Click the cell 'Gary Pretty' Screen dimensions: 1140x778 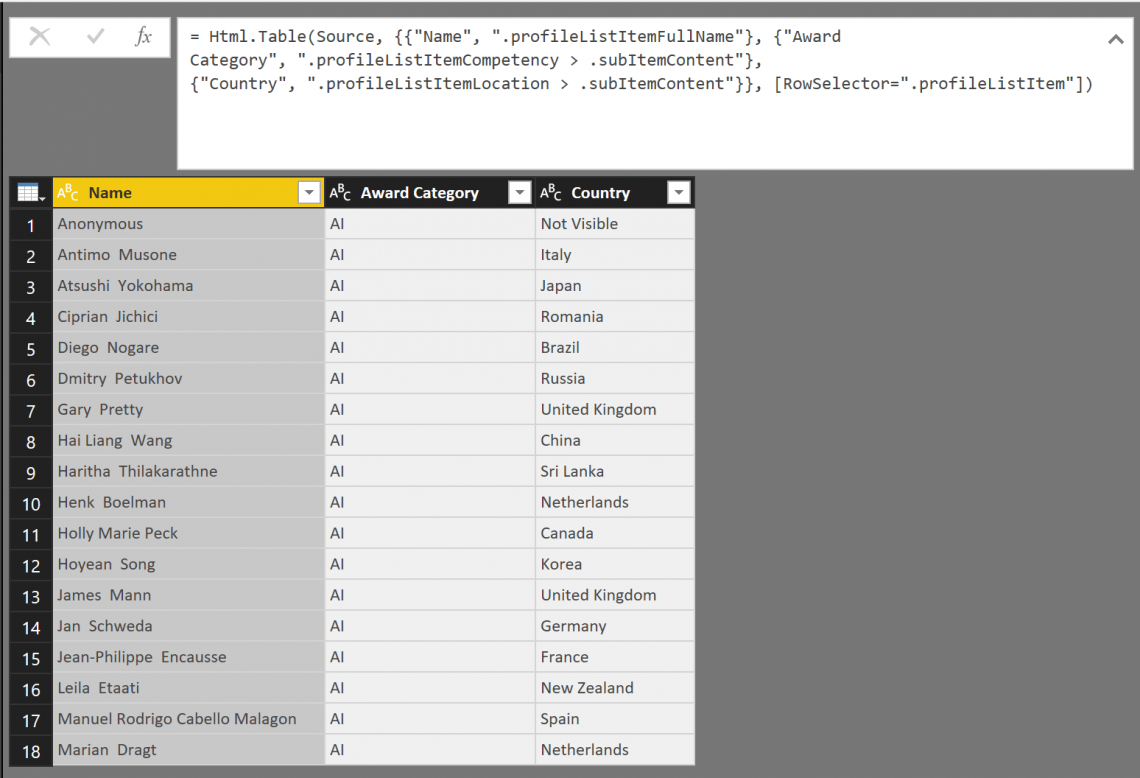[188, 409]
